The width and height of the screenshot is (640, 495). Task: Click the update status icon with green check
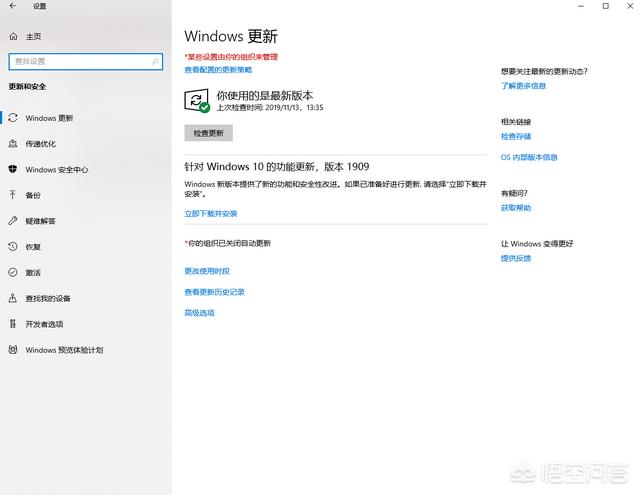pos(197,100)
